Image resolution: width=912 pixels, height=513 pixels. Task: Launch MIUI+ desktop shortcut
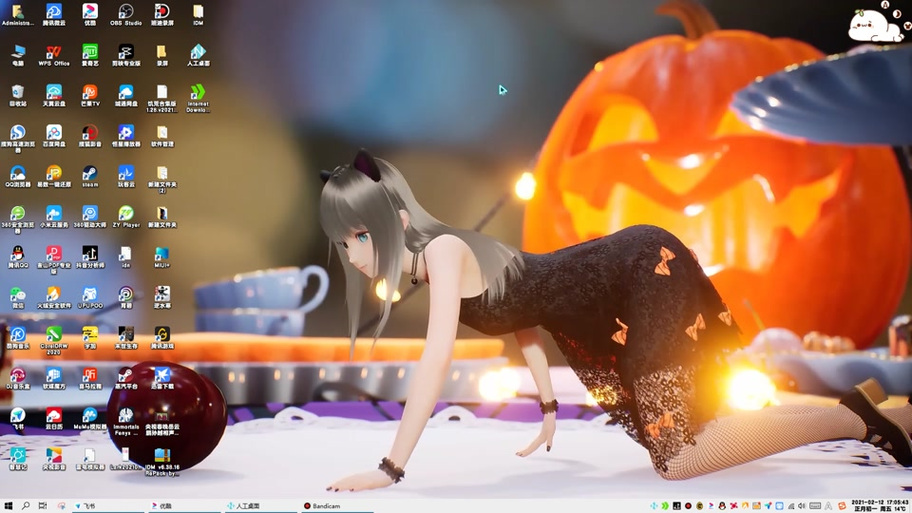click(x=162, y=256)
